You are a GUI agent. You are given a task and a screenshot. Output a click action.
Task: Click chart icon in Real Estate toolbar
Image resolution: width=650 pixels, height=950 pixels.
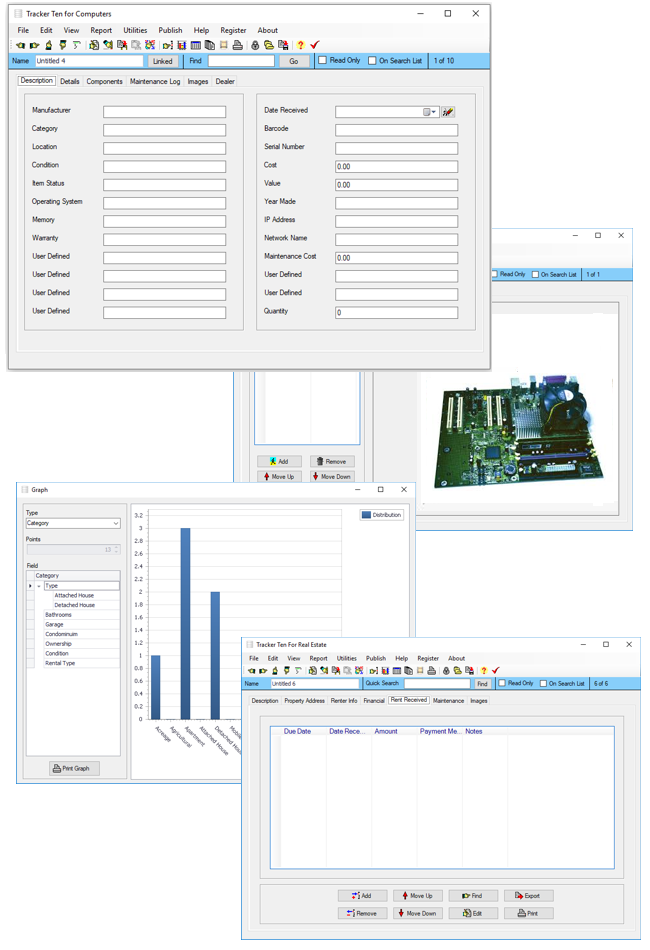tap(385, 671)
